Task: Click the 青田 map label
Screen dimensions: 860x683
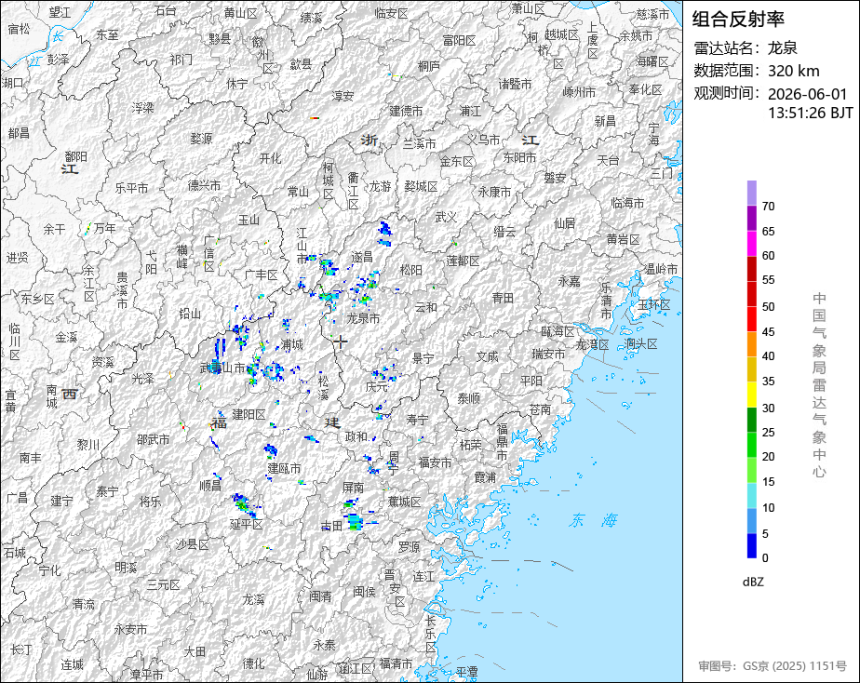Action: (x=502, y=297)
